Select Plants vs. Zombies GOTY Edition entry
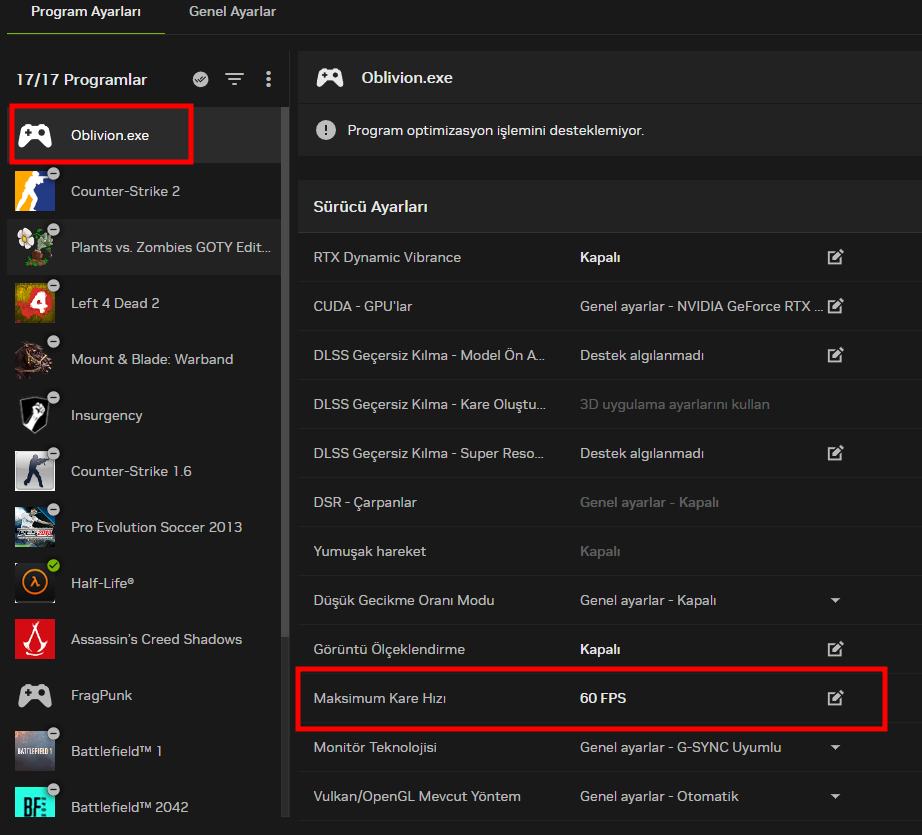The width and height of the screenshot is (922, 835). click(x=144, y=247)
